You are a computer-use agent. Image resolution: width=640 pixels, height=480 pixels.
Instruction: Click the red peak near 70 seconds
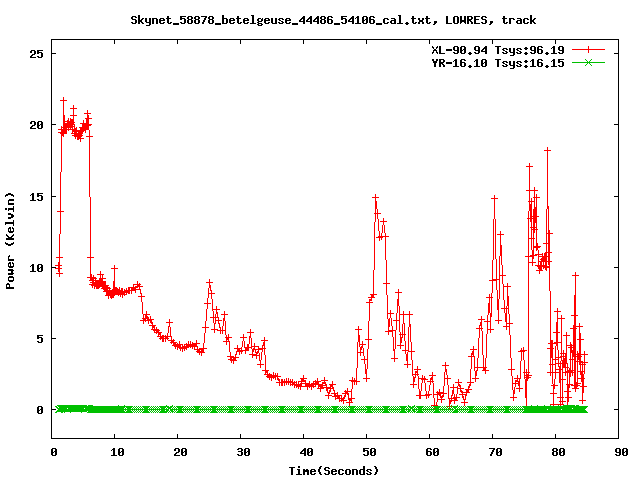[494, 198]
